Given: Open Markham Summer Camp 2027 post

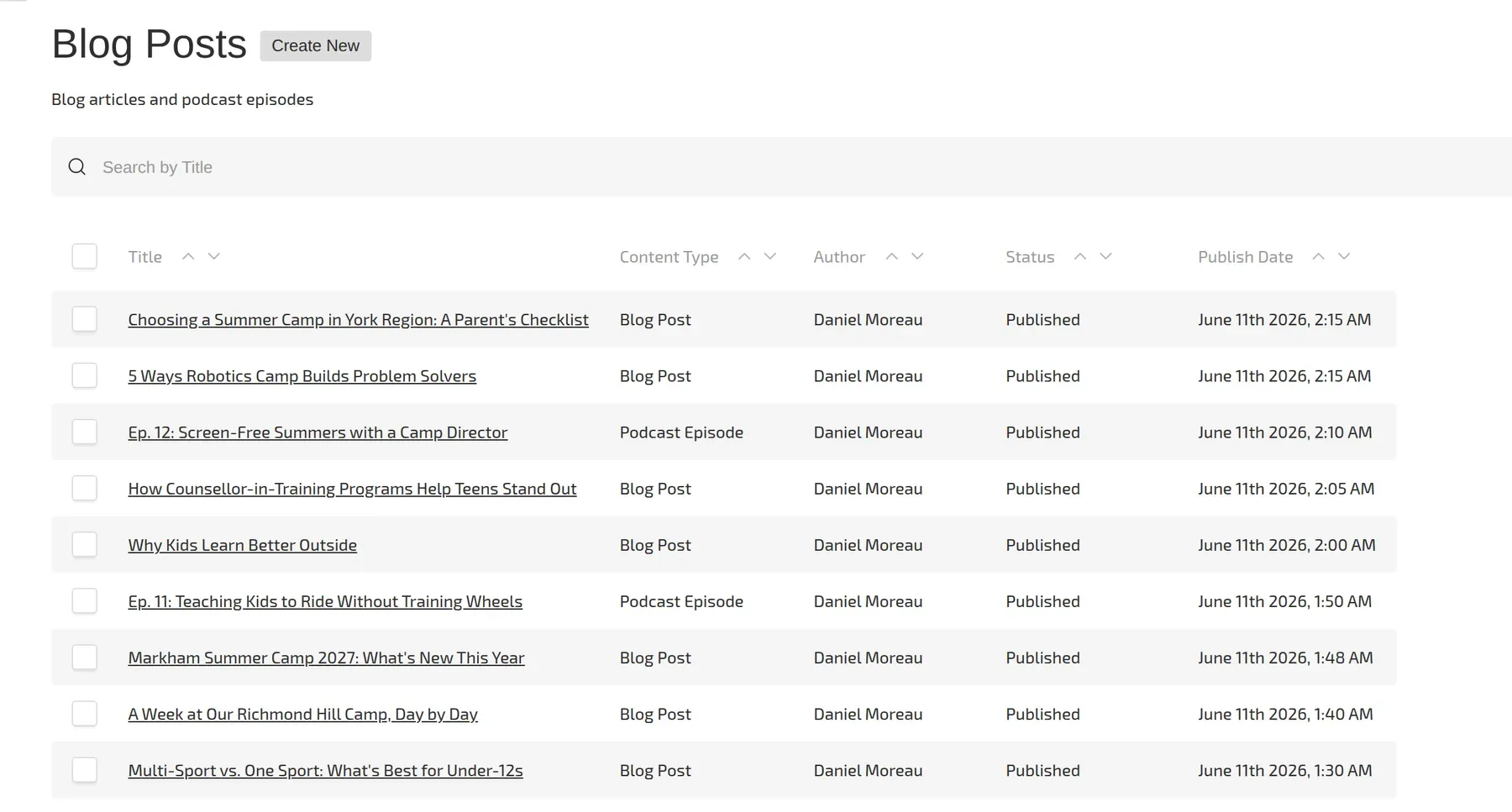Looking at the screenshot, I should click(326, 657).
